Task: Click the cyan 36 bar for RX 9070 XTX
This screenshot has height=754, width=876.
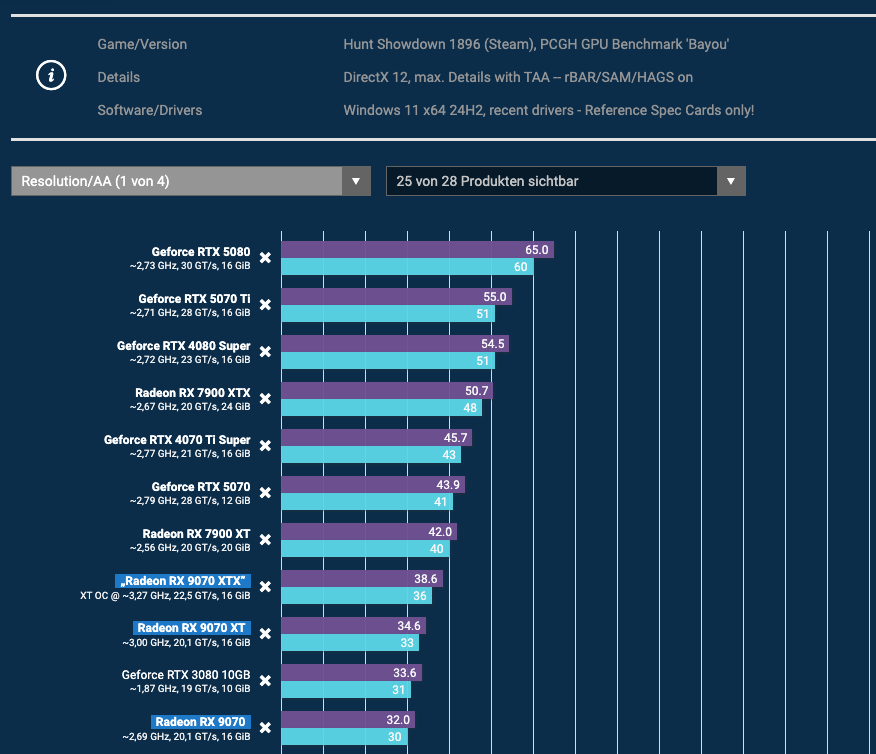Action: (x=356, y=595)
